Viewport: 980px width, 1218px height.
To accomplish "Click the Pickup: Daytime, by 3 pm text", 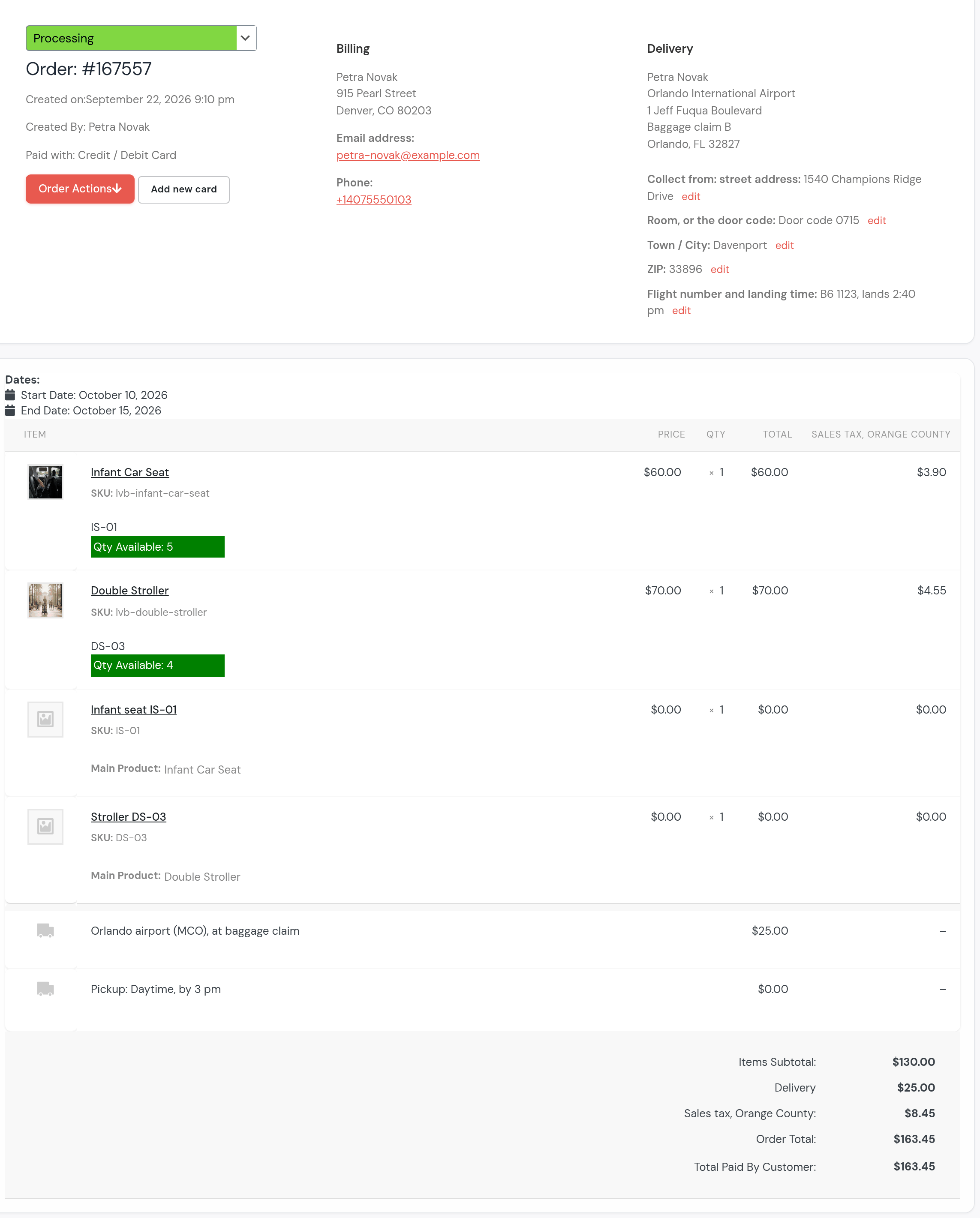I will pos(156,989).
